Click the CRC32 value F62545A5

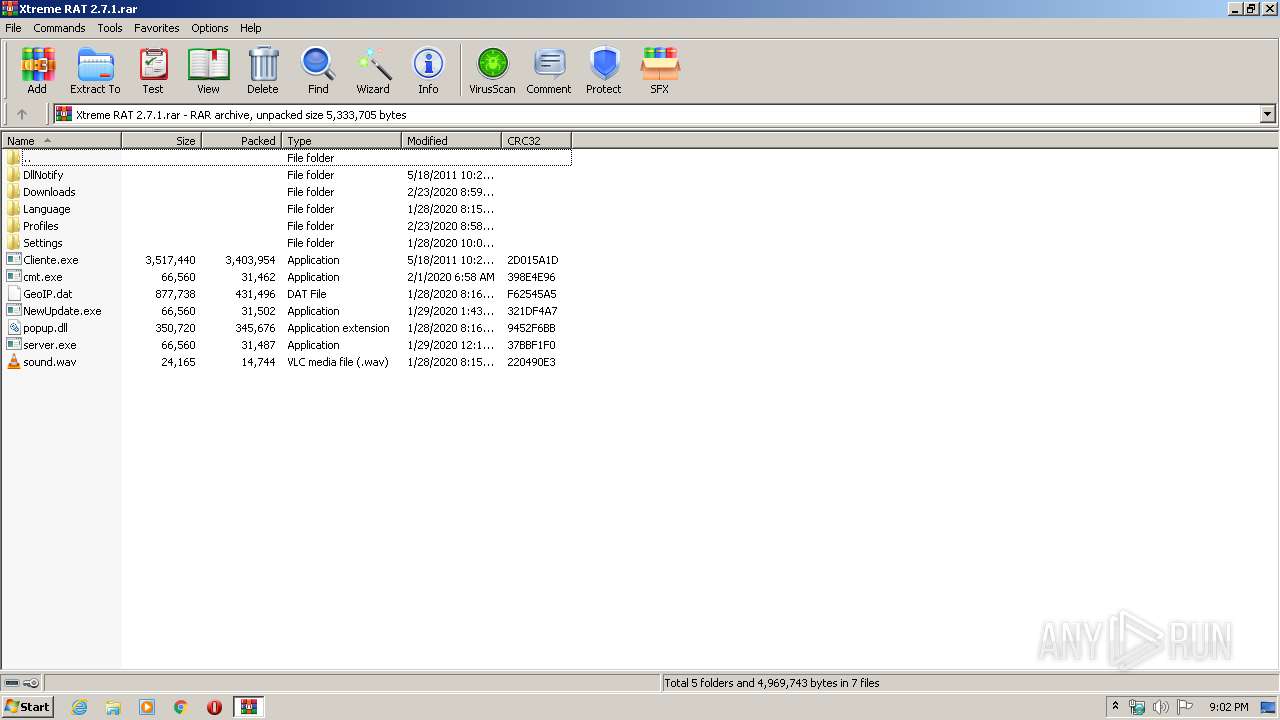click(x=532, y=294)
